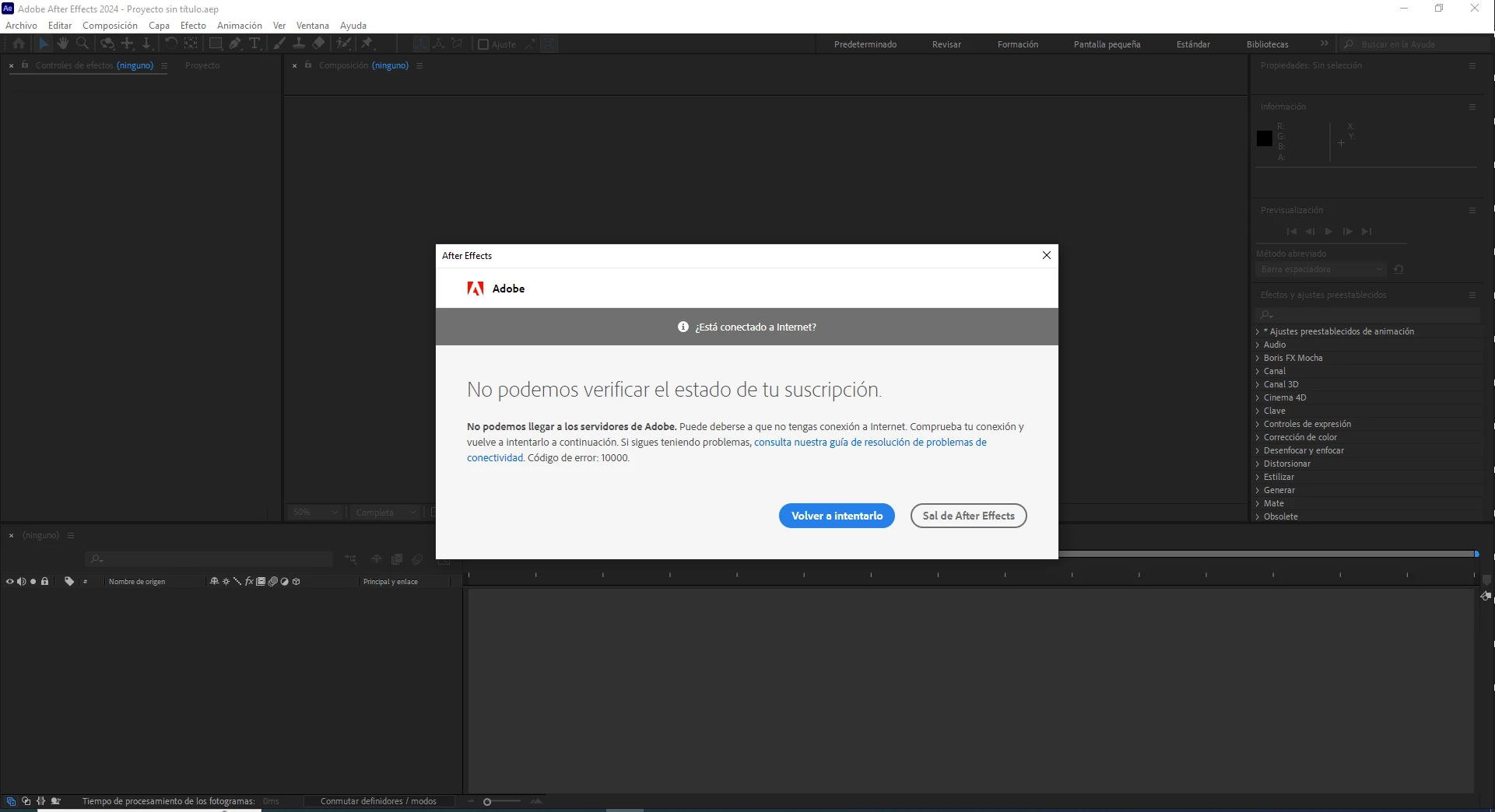This screenshot has height=812, width=1495.
Task: Expand the Cinema 4D category
Action: (1257, 397)
